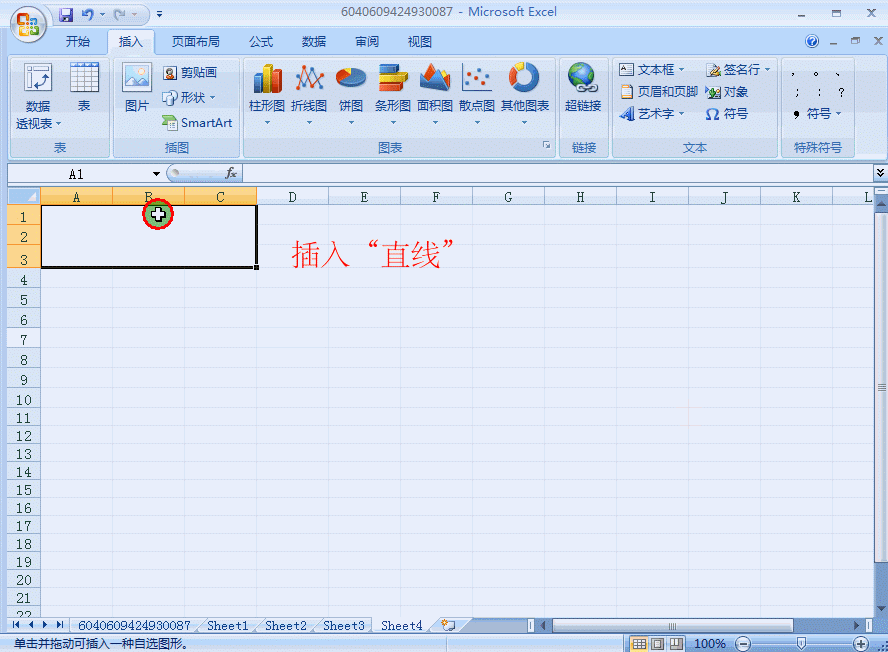Add a 超链接 hyperlink
The width and height of the screenshot is (888, 652).
[x=582, y=95]
